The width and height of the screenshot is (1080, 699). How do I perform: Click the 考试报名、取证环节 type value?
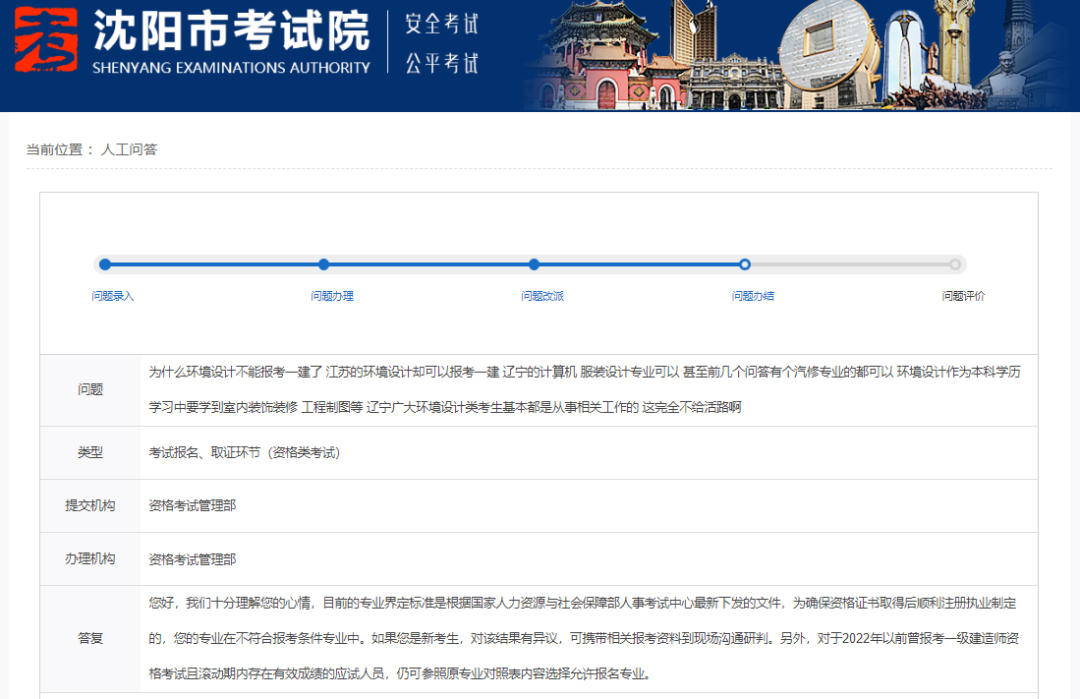click(x=245, y=453)
